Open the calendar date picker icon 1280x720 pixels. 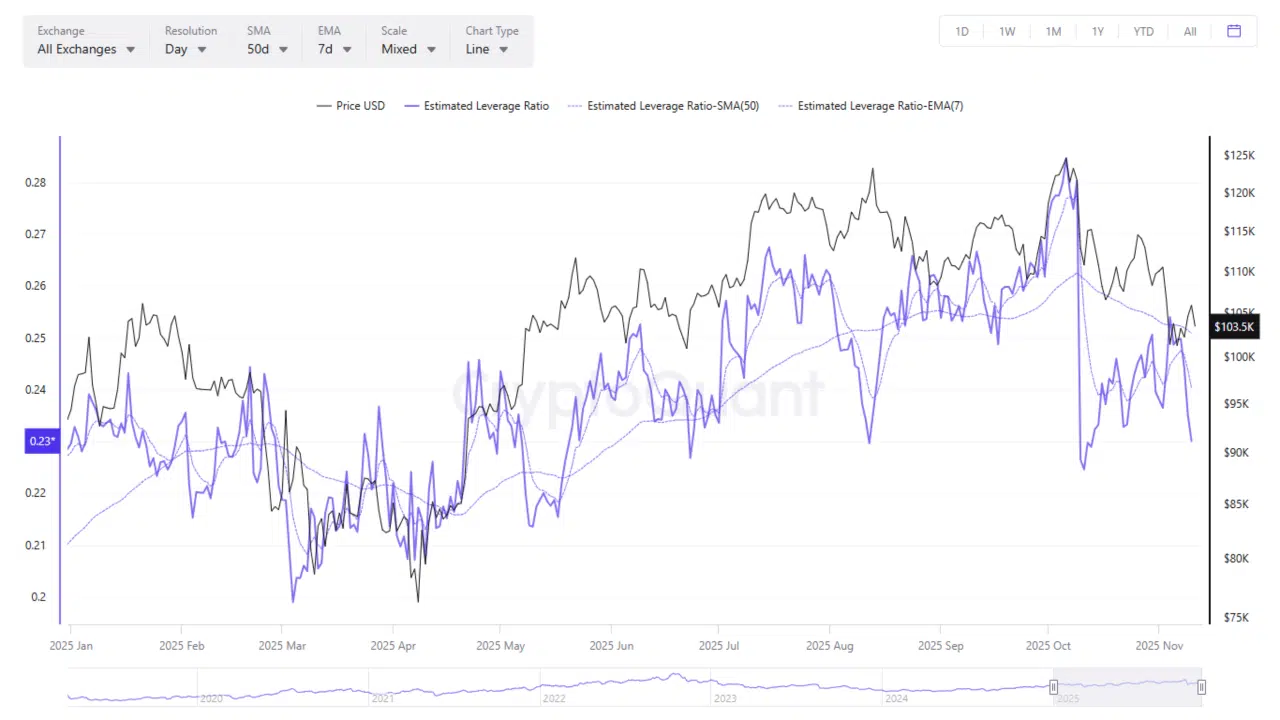click(x=1234, y=31)
